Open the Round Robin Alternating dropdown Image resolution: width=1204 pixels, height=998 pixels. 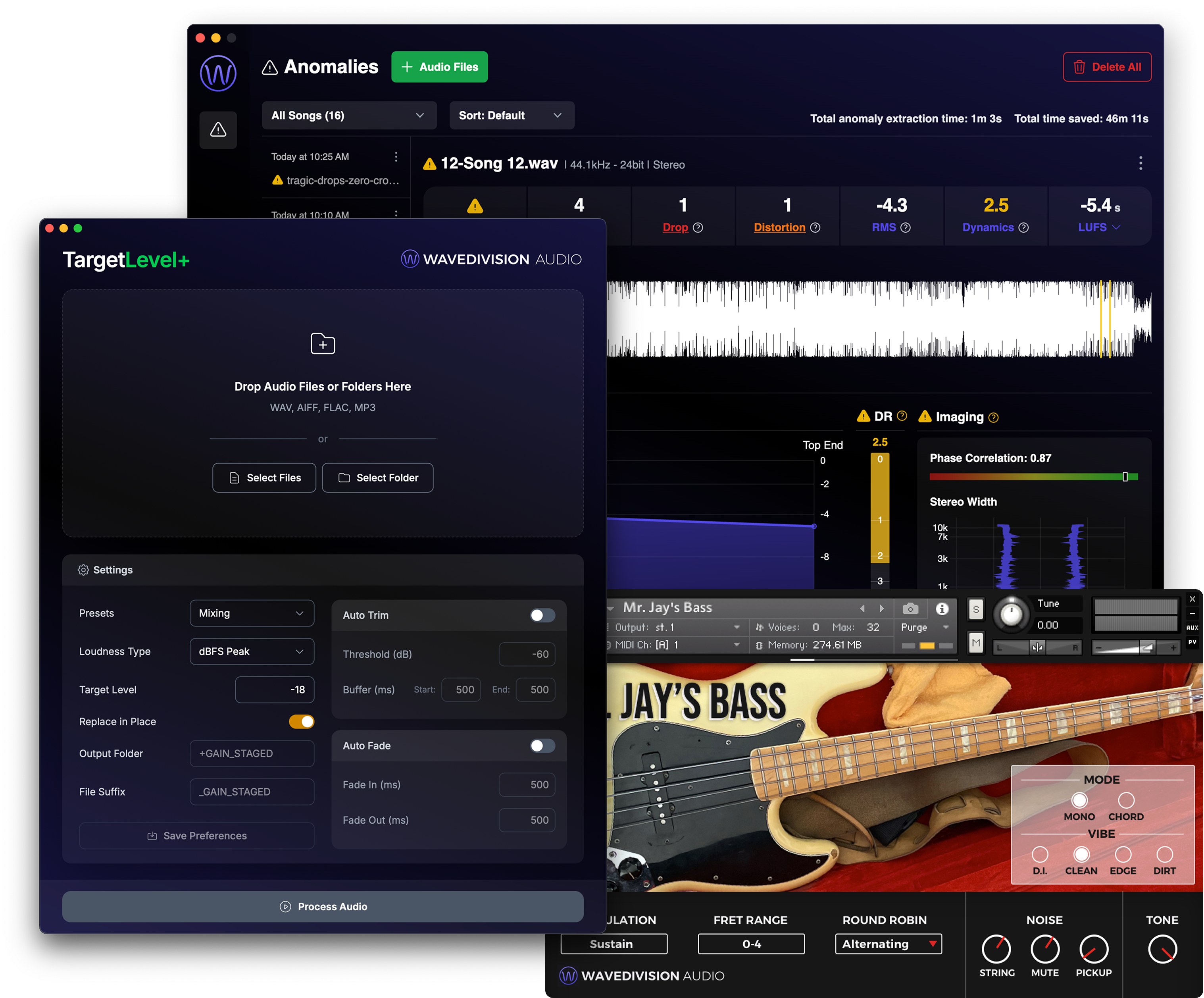pos(887,944)
